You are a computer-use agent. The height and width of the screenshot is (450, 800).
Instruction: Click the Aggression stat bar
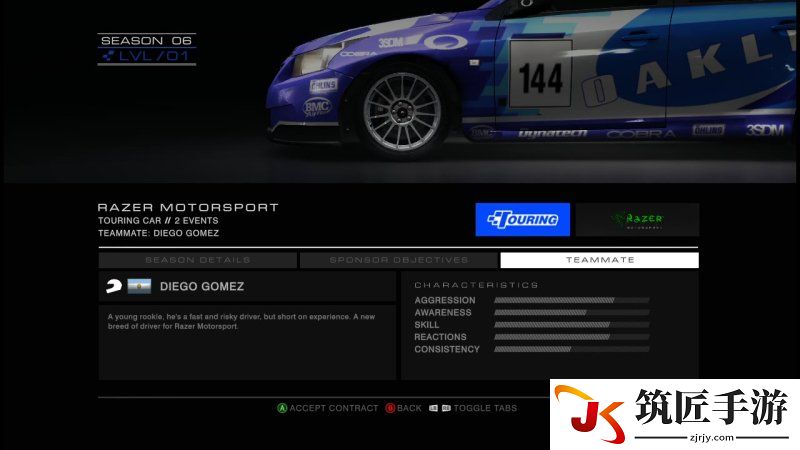(x=571, y=300)
